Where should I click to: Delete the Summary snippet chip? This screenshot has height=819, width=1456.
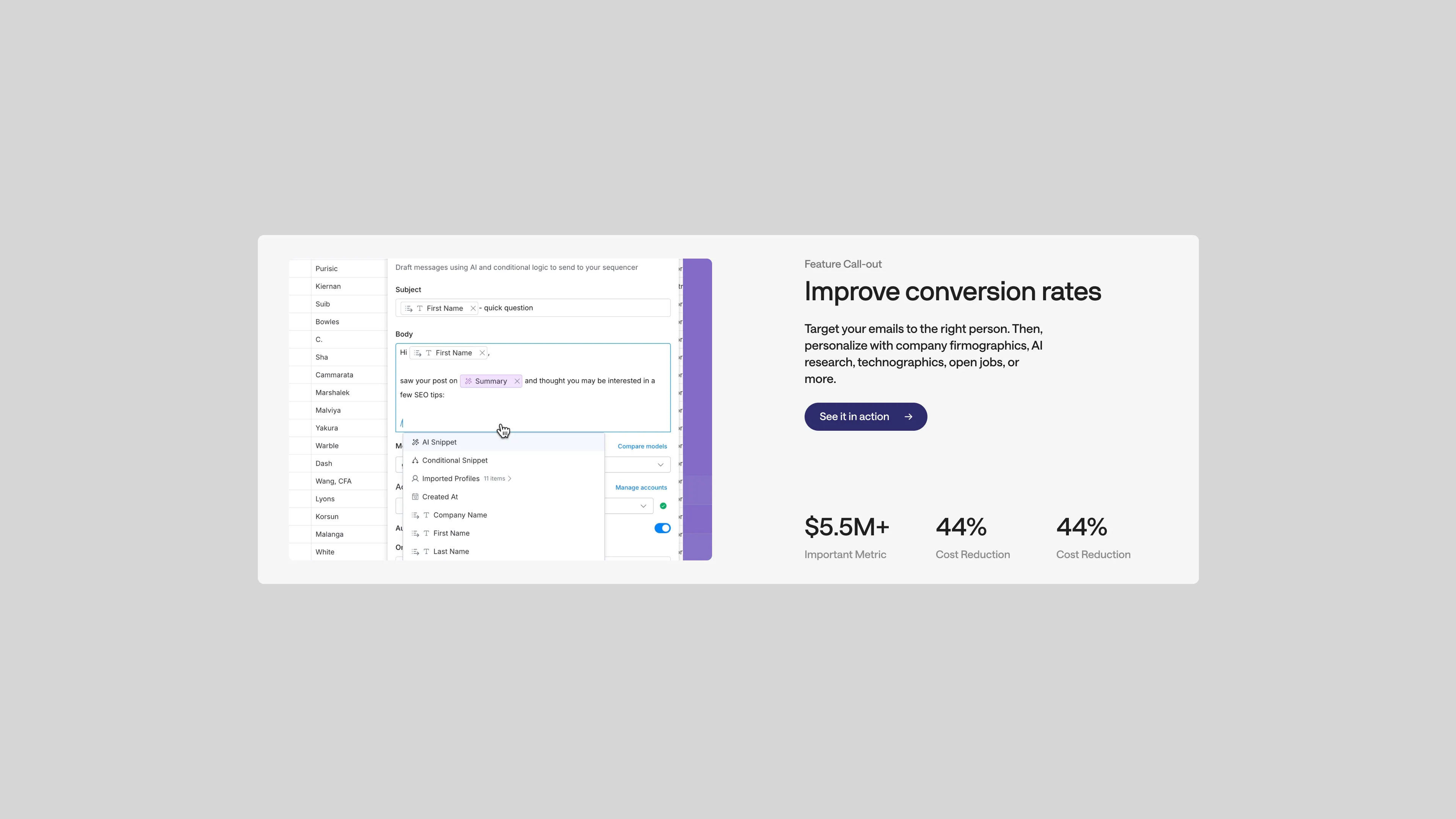click(x=516, y=381)
